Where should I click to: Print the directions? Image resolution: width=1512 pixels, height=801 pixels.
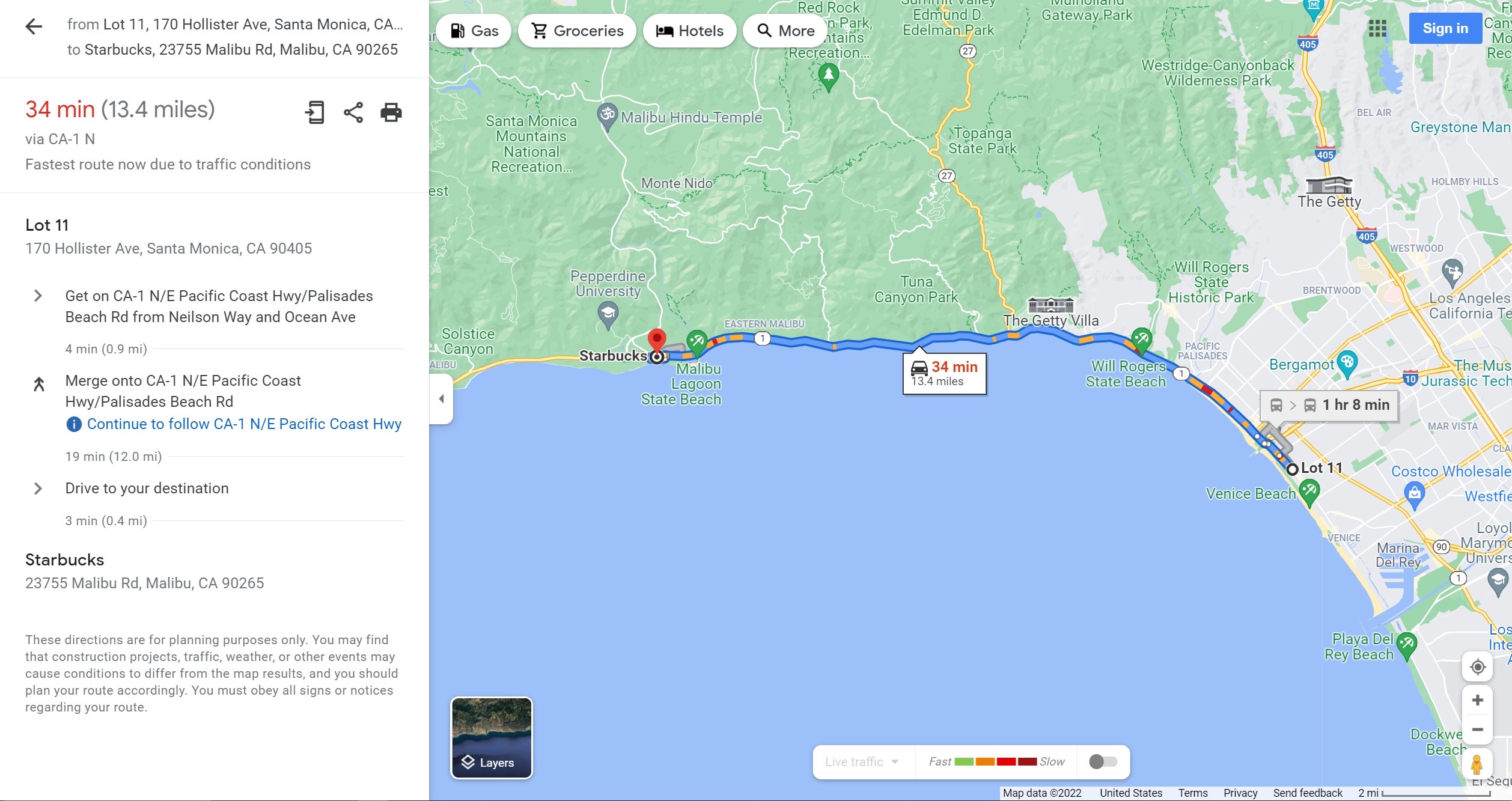(x=391, y=112)
